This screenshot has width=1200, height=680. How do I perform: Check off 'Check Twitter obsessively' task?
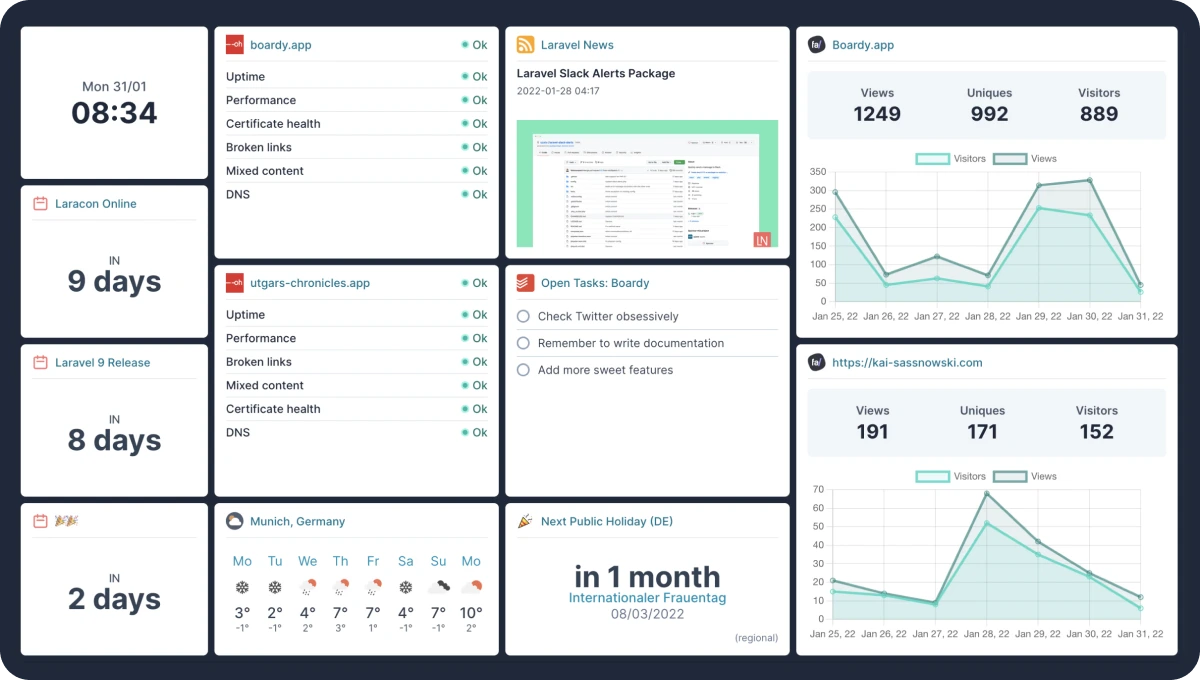(x=523, y=316)
